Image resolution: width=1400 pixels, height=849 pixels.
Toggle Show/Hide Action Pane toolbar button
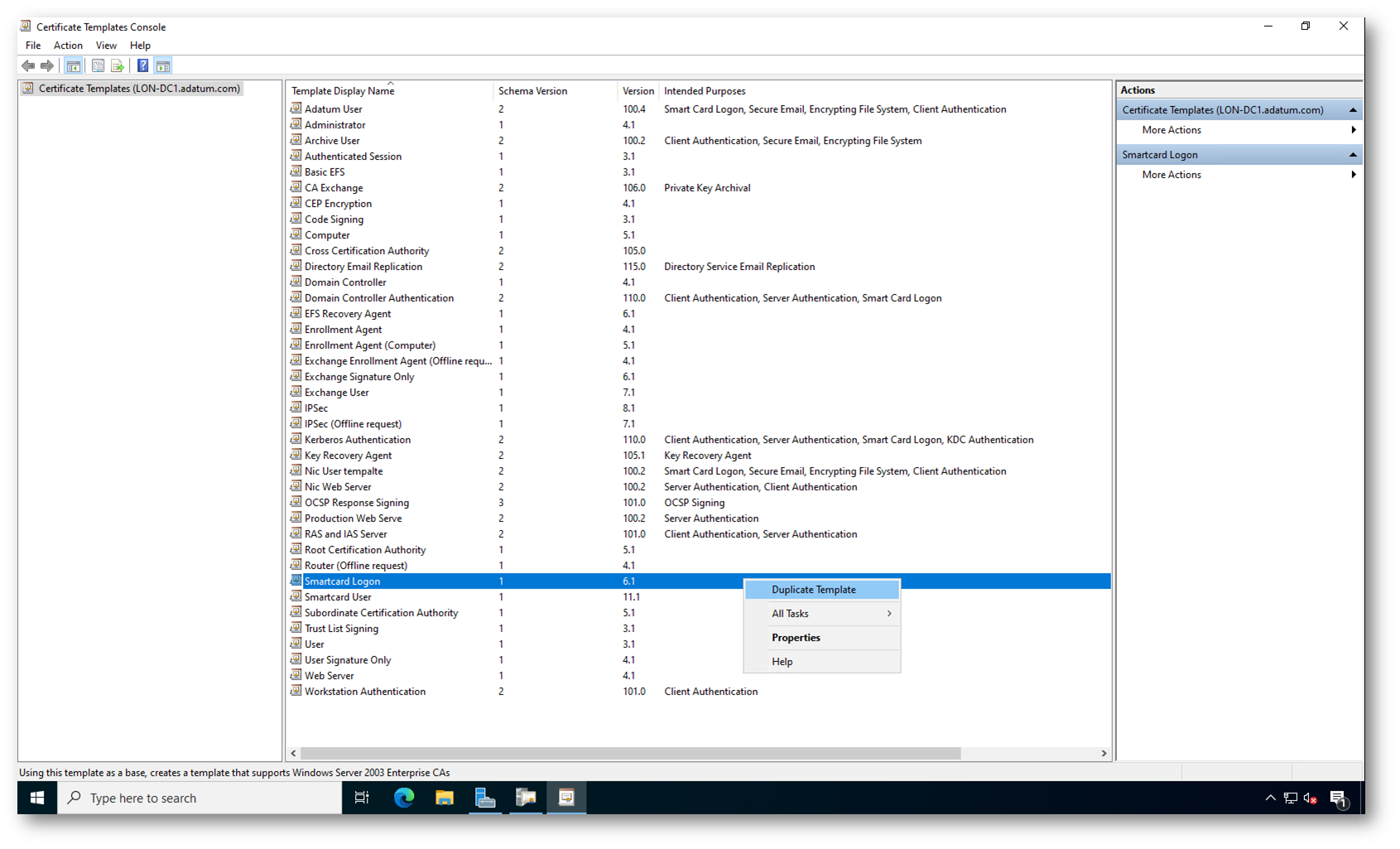tap(163, 66)
